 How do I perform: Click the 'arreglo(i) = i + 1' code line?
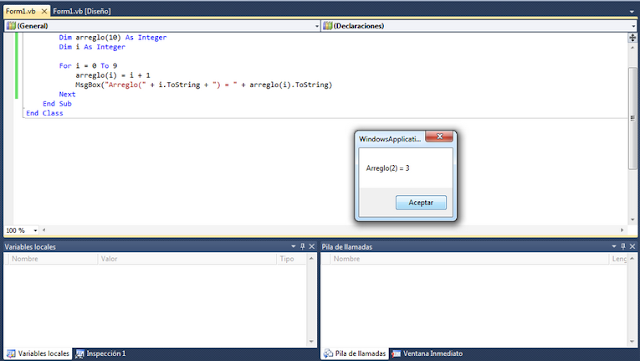click(113, 76)
